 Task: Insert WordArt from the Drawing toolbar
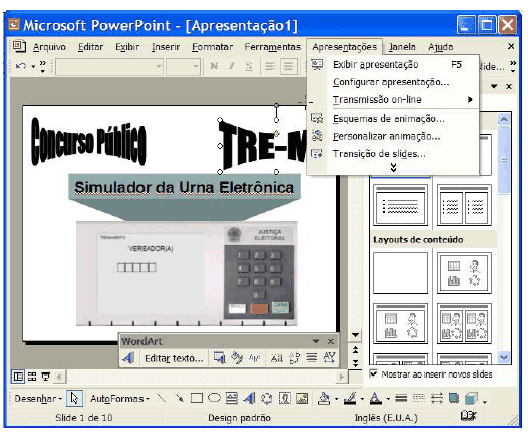coord(249,399)
